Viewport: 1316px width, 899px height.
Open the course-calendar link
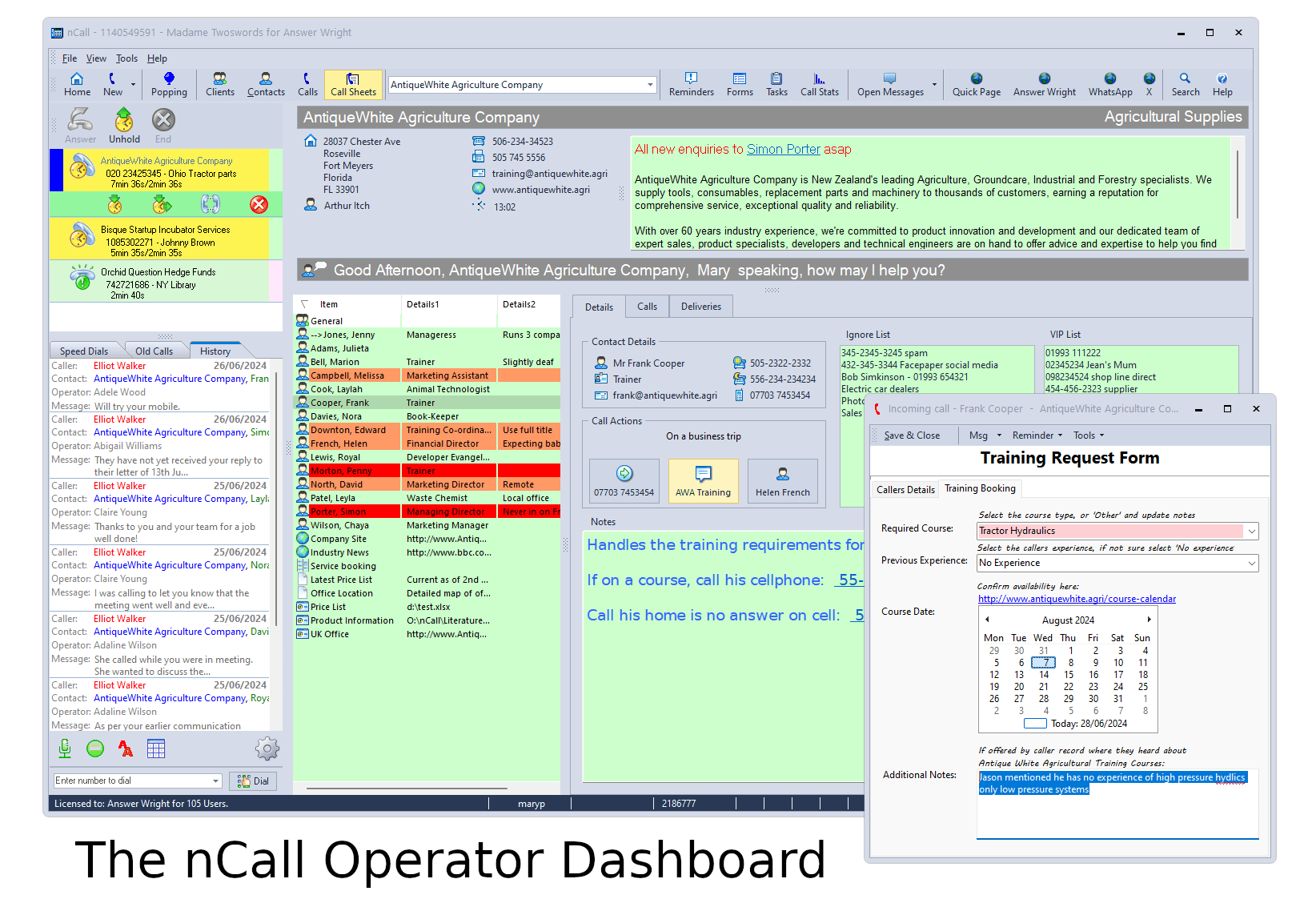point(1077,599)
